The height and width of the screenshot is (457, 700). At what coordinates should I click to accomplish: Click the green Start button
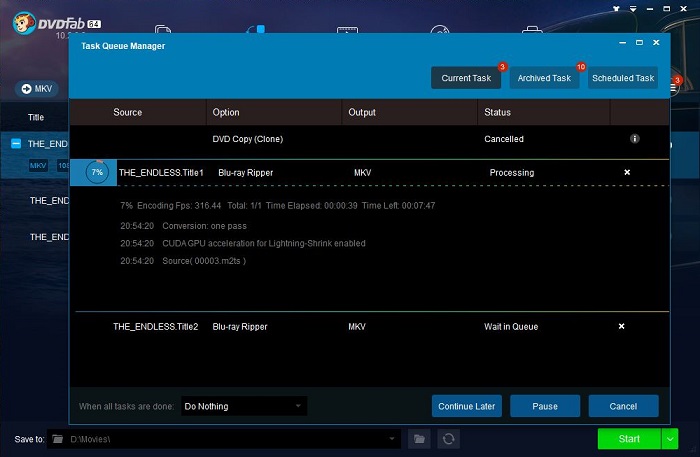tap(629, 439)
